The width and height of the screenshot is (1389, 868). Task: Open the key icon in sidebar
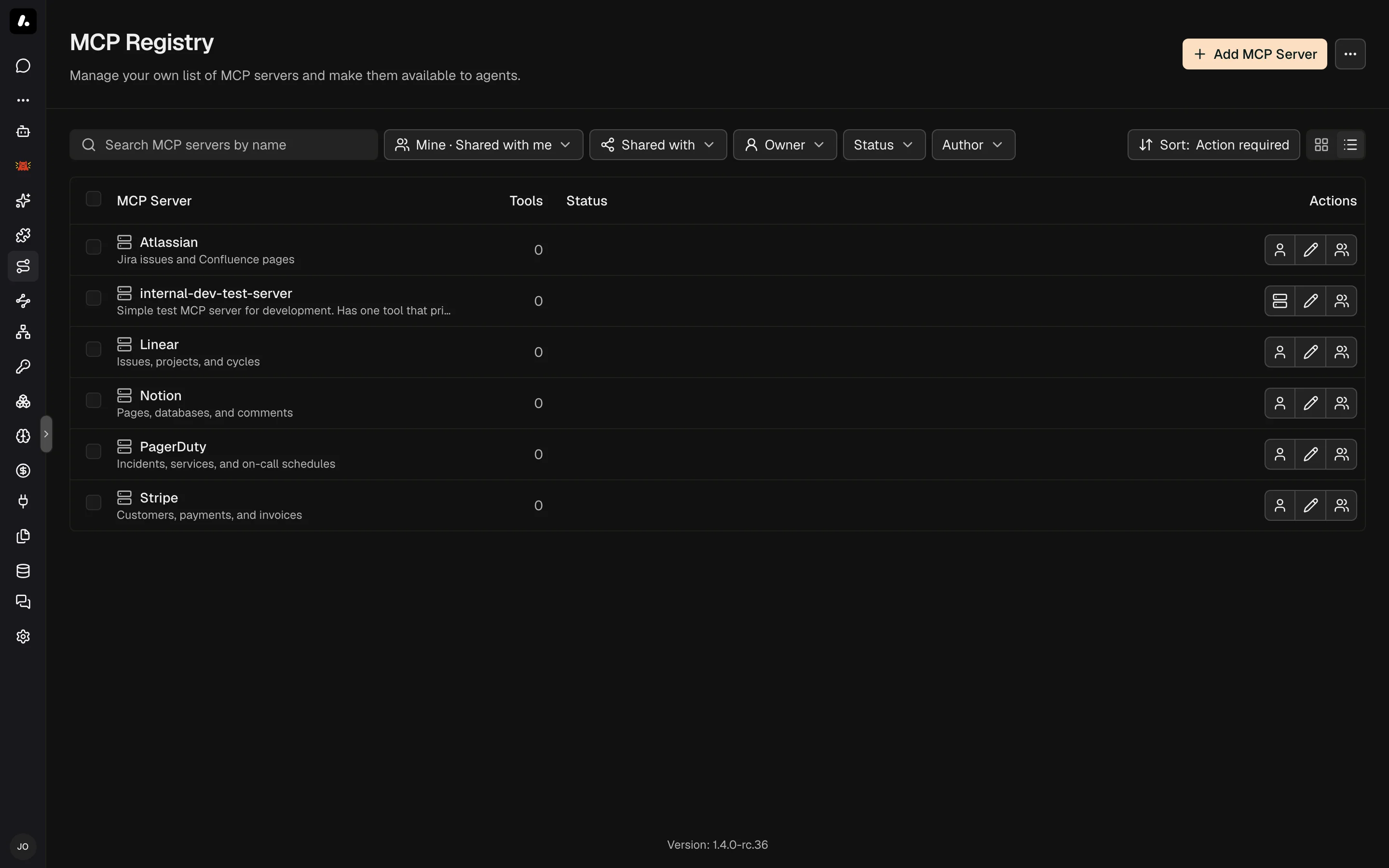pyautogui.click(x=23, y=366)
